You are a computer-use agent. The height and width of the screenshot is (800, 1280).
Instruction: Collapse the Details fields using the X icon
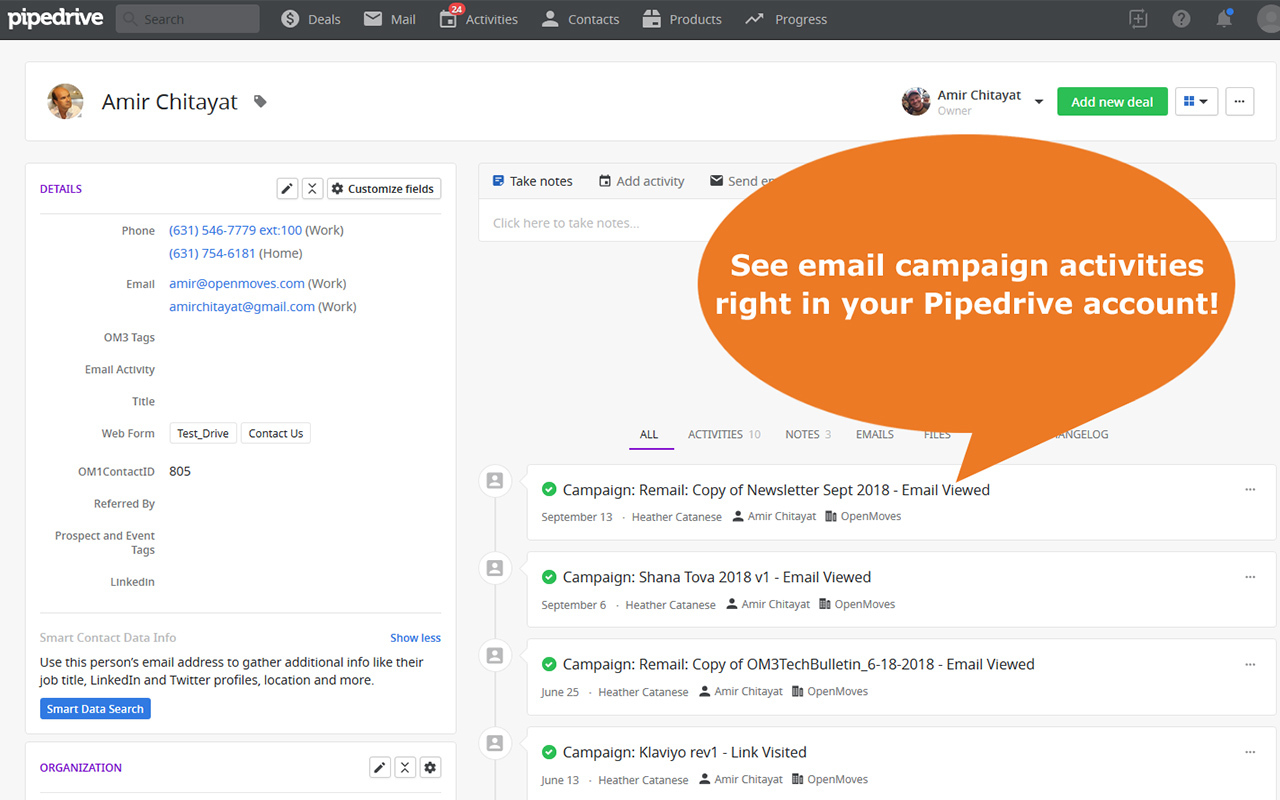point(312,188)
